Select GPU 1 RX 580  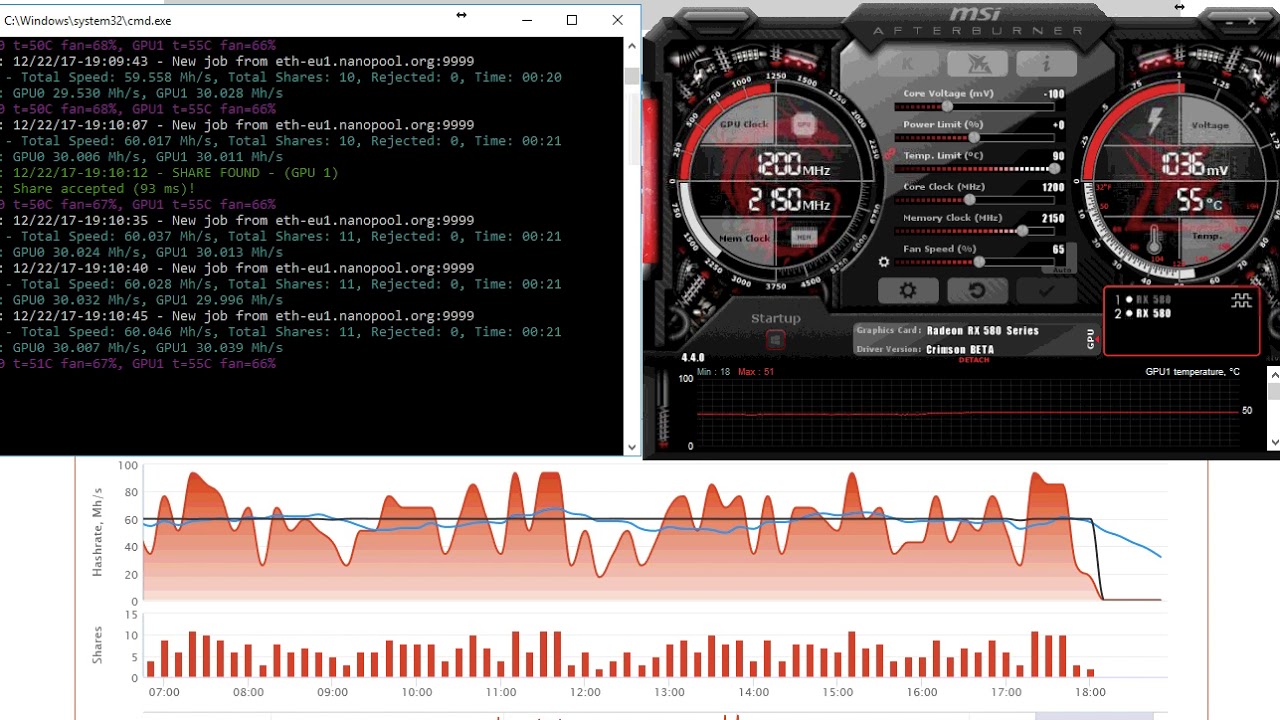[x=1144, y=299]
